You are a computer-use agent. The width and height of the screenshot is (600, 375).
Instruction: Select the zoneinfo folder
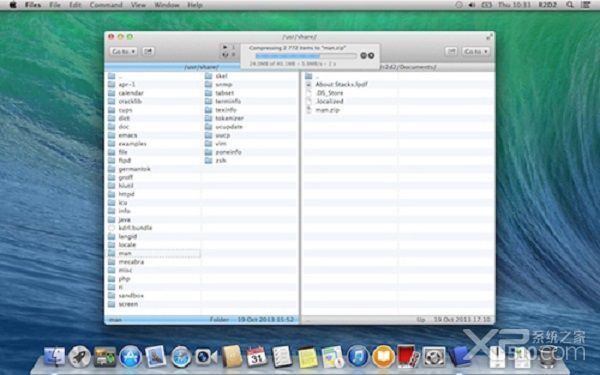coord(228,152)
